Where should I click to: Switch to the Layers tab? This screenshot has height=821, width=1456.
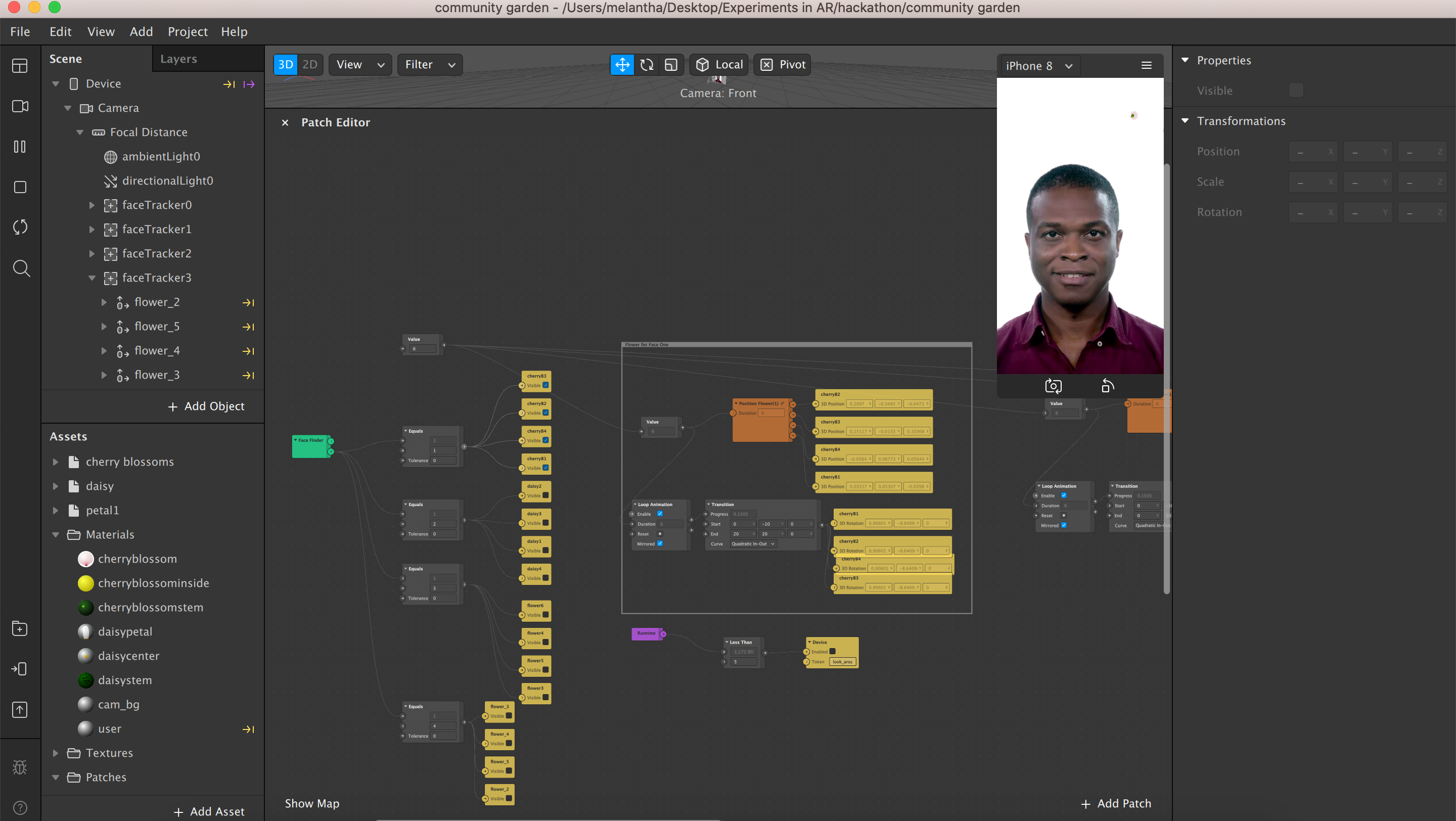[178, 59]
